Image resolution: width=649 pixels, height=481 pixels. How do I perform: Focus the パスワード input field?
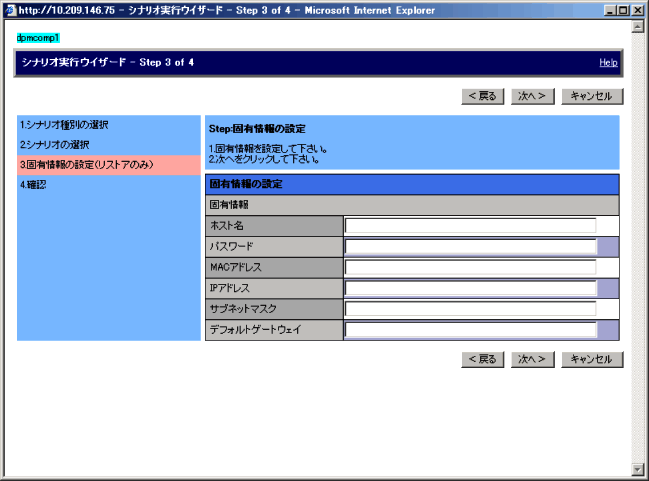pos(471,247)
